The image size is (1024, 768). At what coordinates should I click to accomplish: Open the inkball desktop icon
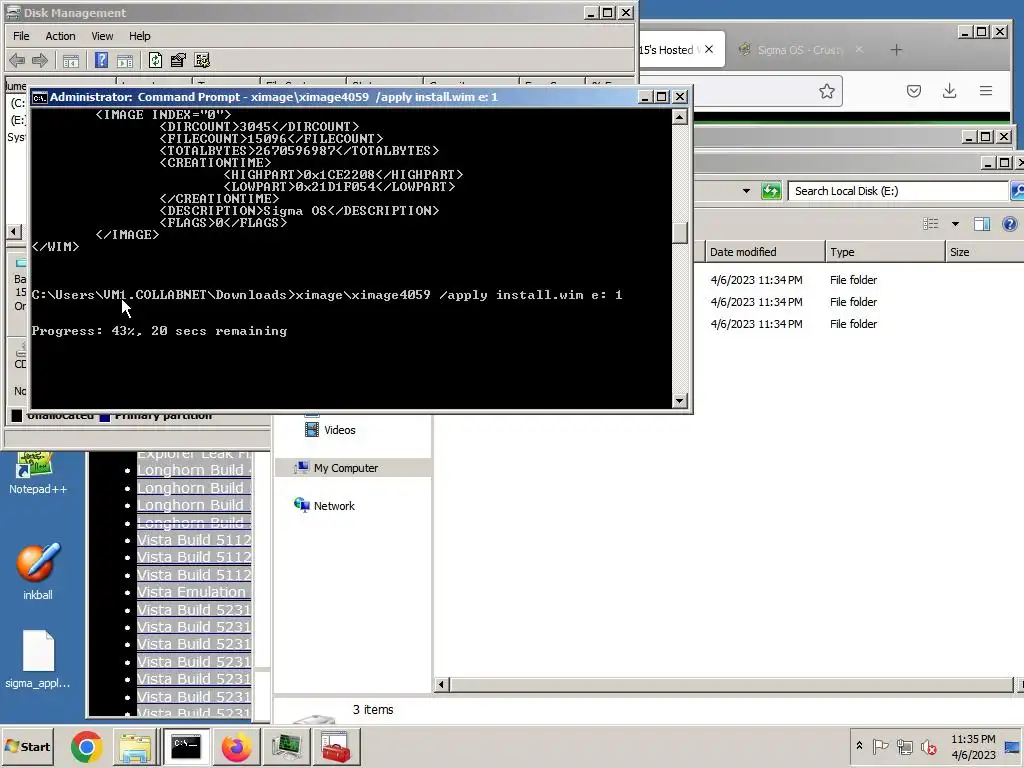[38, 571]
